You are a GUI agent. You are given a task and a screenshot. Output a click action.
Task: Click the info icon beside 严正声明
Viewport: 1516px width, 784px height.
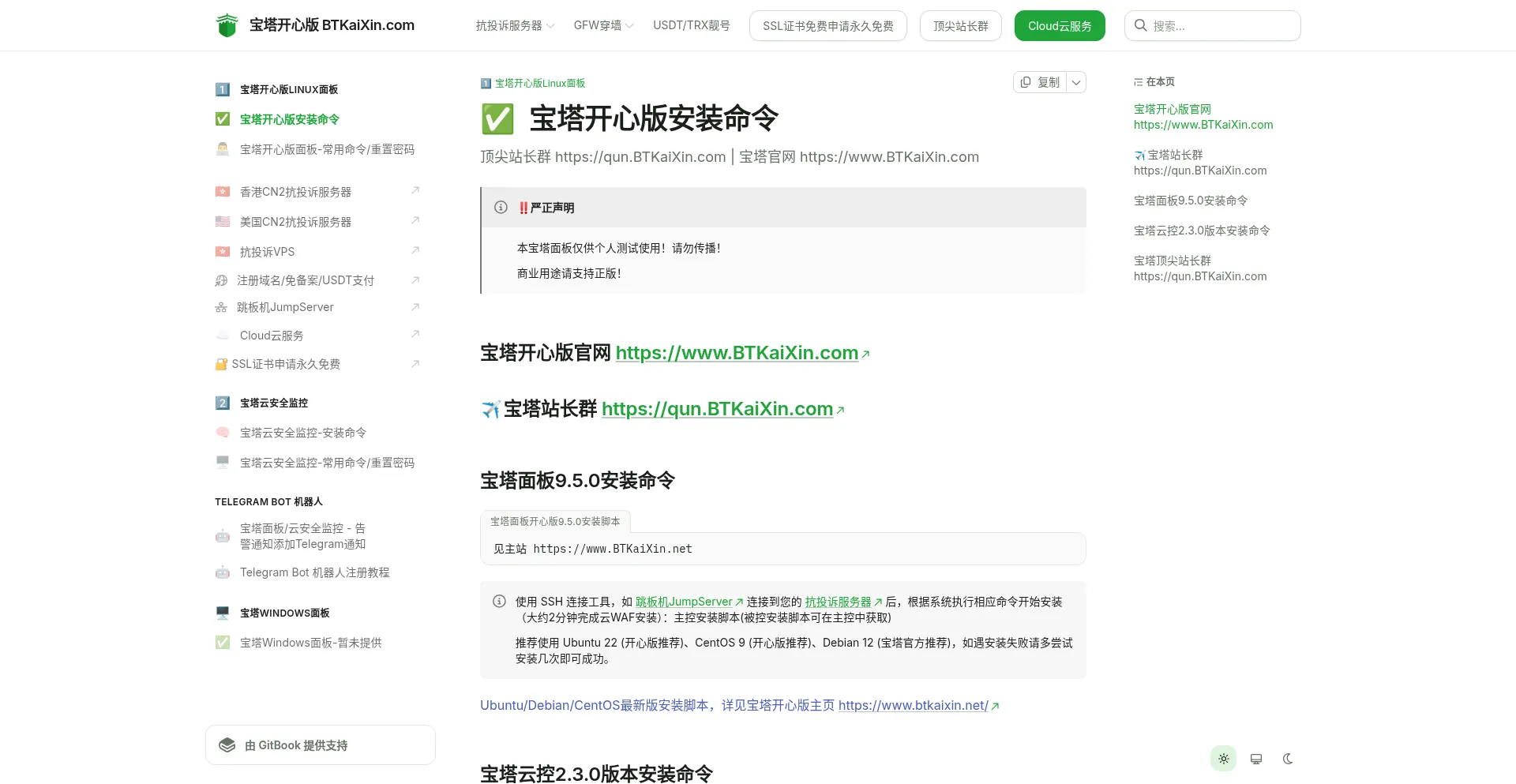point(501,208)
